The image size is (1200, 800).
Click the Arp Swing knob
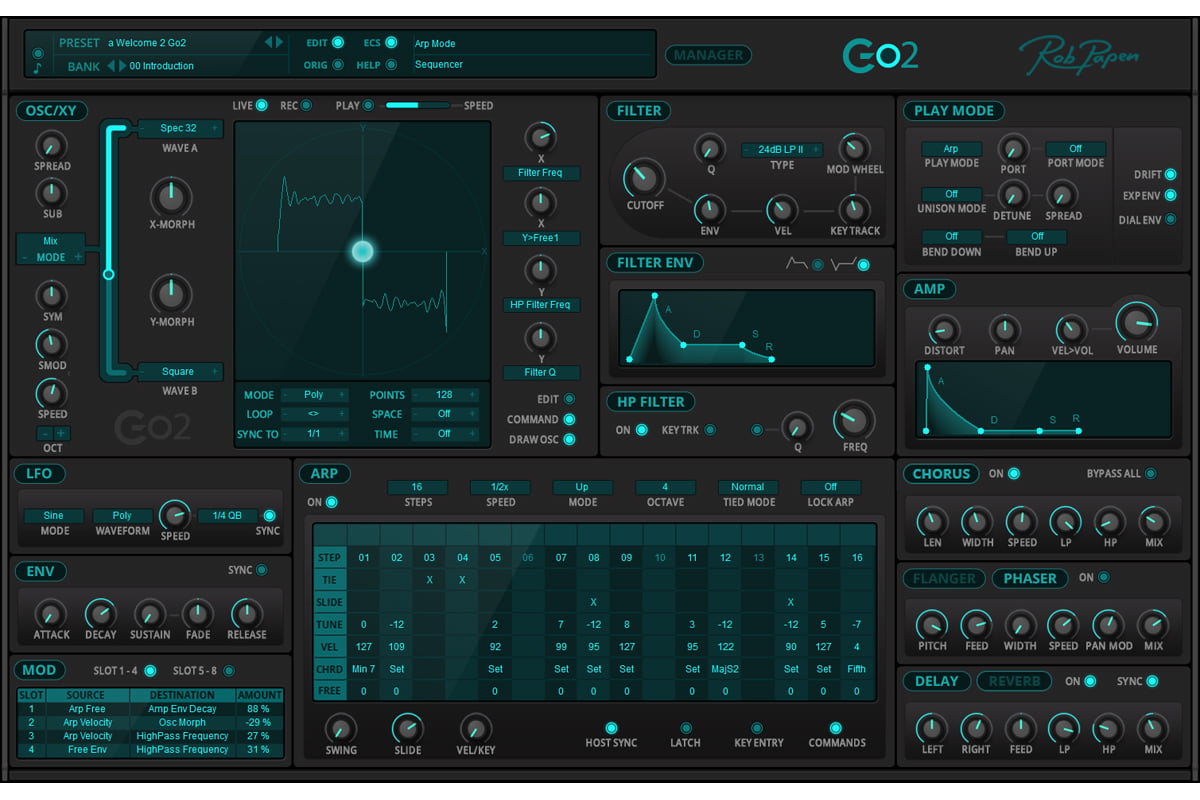pyautogui.click(x=341, y=729)
